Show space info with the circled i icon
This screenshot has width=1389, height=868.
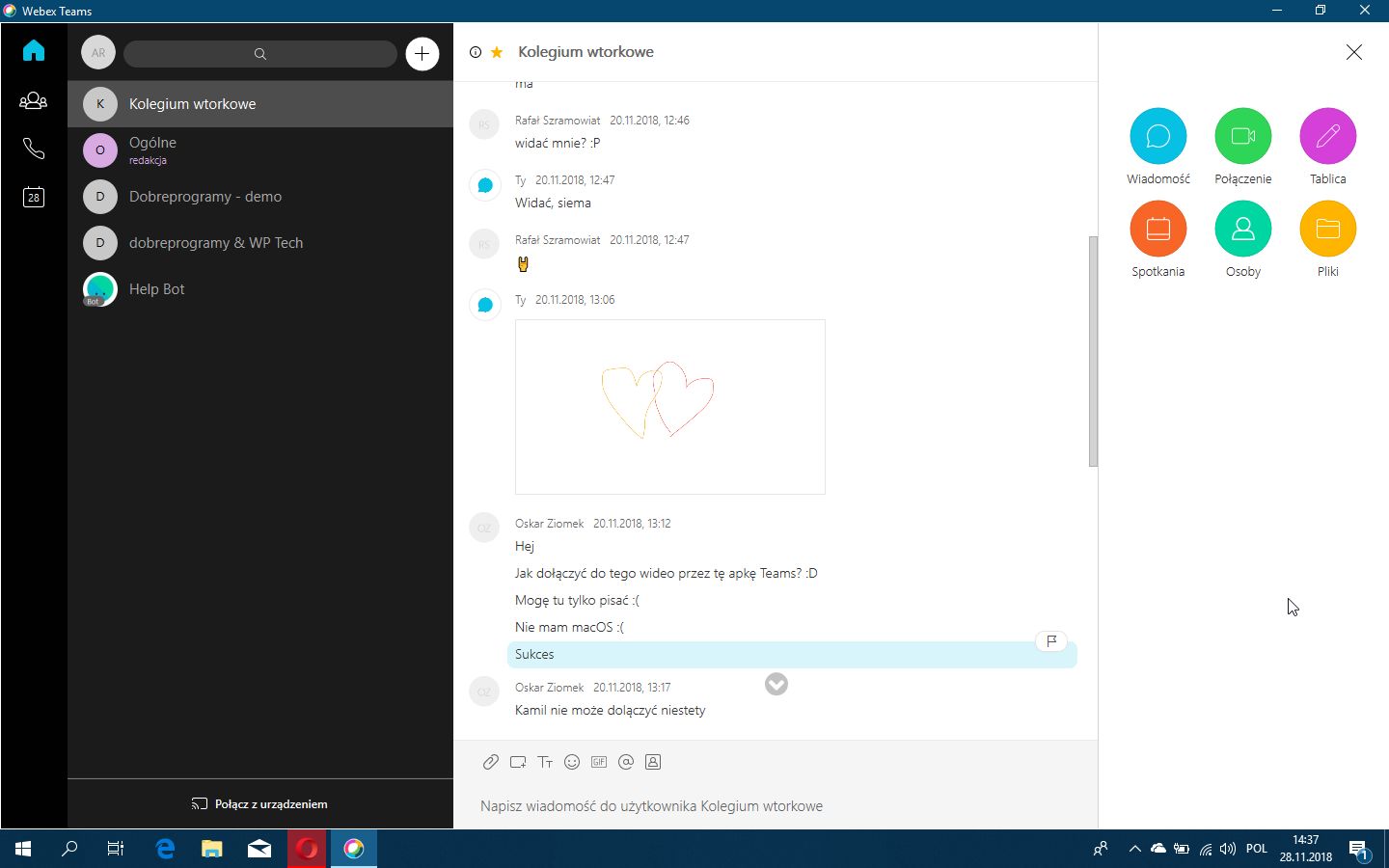click(x=474, y=52)
